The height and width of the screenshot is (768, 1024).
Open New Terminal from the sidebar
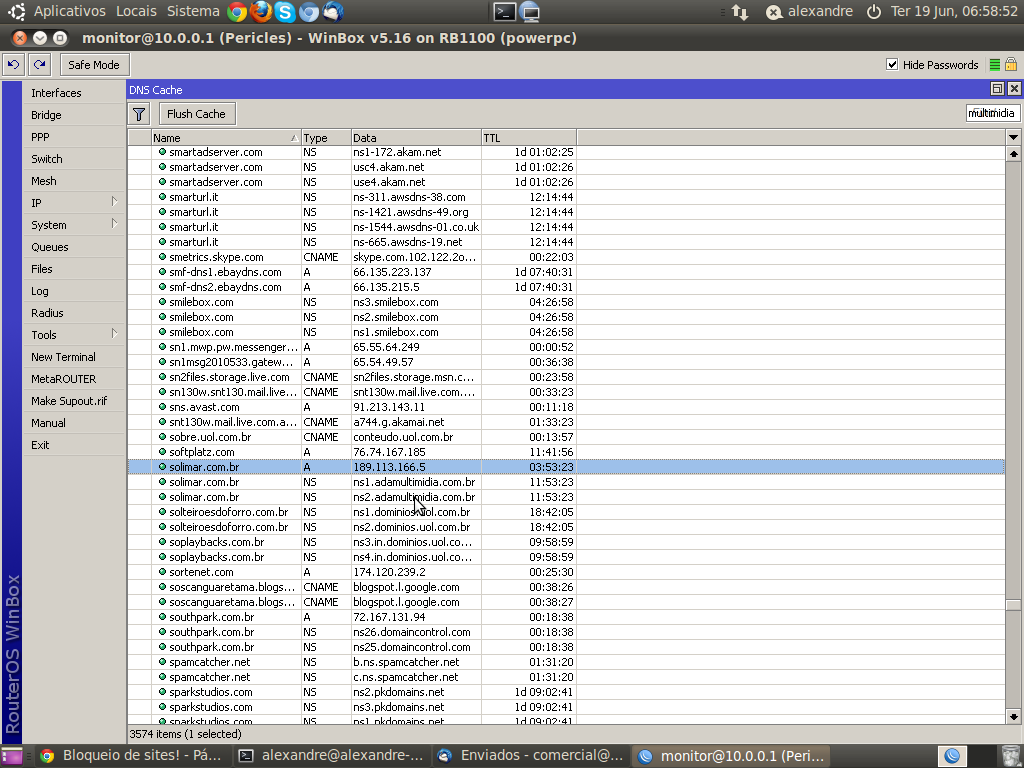click(63, 357)
